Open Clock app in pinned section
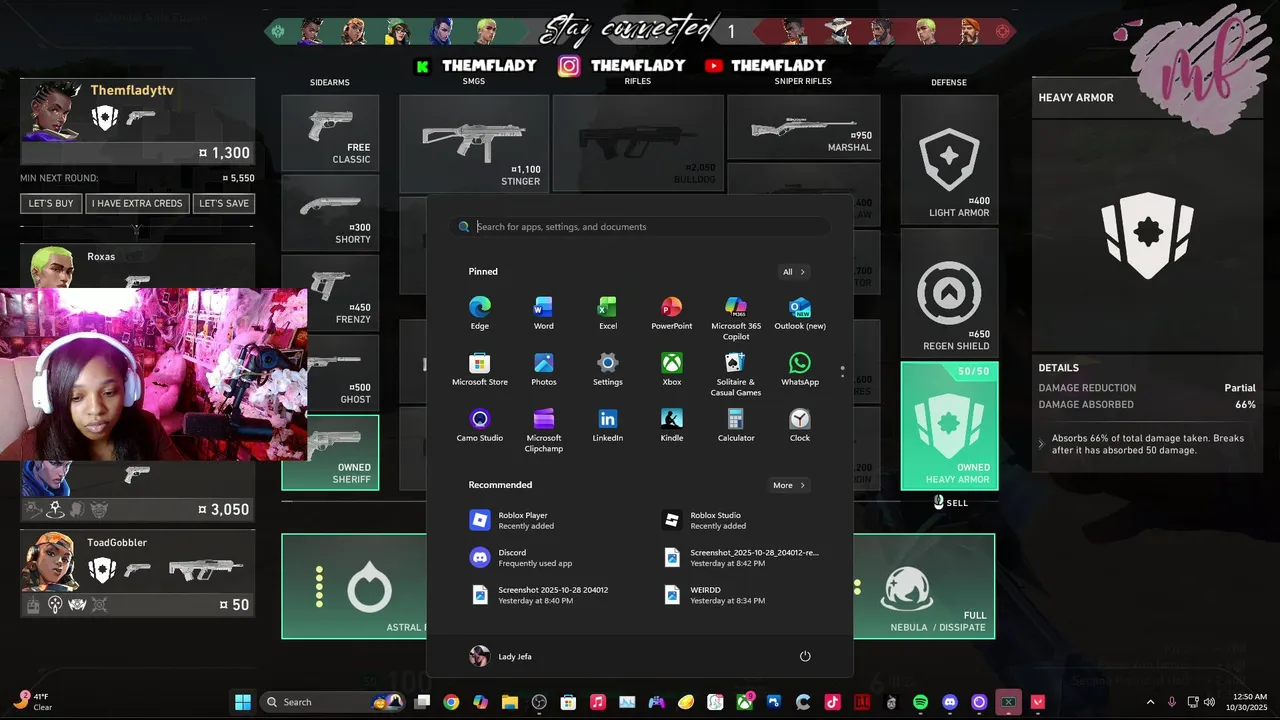1280x720 pixels. [800, 425]
